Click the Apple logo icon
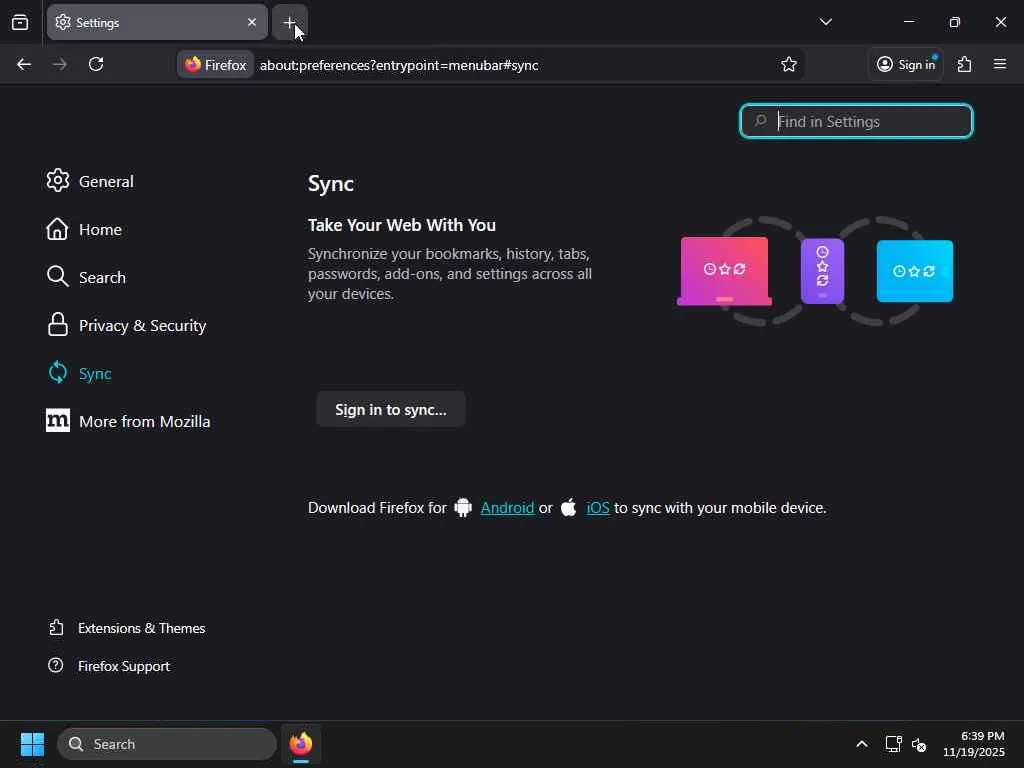1024x768 pixels. tap(569, 507)
